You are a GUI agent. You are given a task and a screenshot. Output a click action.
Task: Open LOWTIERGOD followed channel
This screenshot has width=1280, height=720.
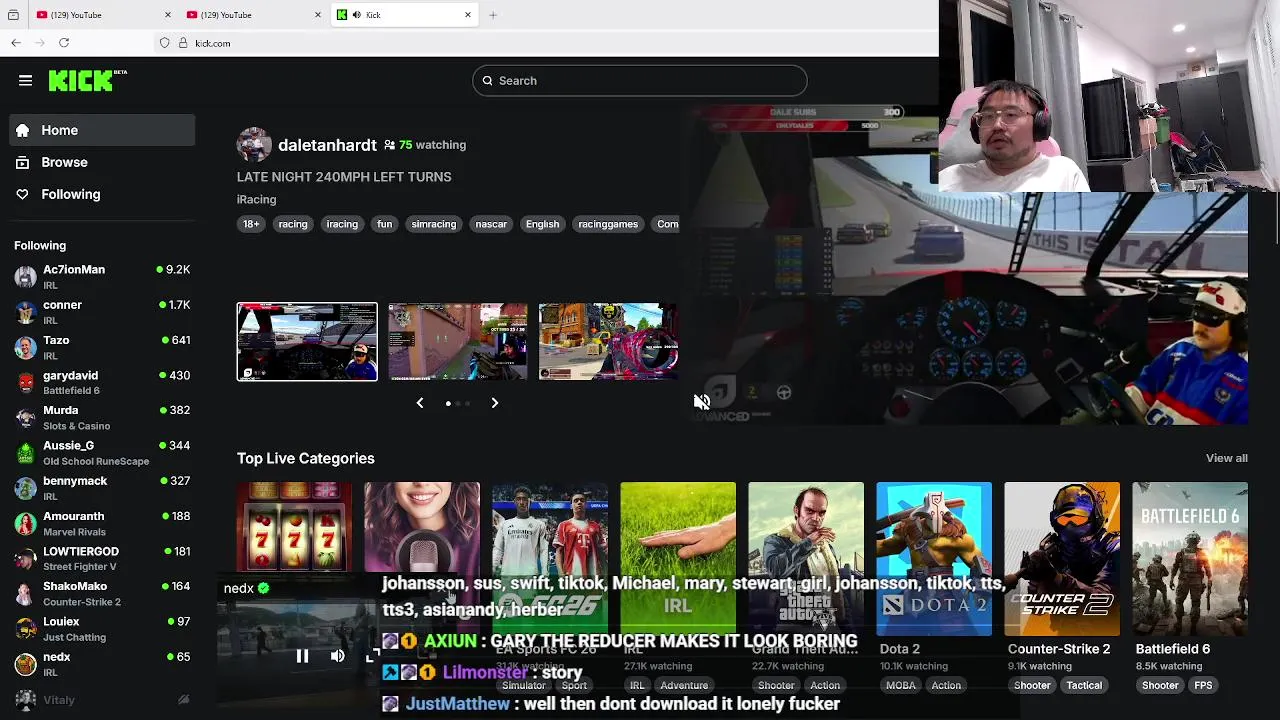point(102,558)
